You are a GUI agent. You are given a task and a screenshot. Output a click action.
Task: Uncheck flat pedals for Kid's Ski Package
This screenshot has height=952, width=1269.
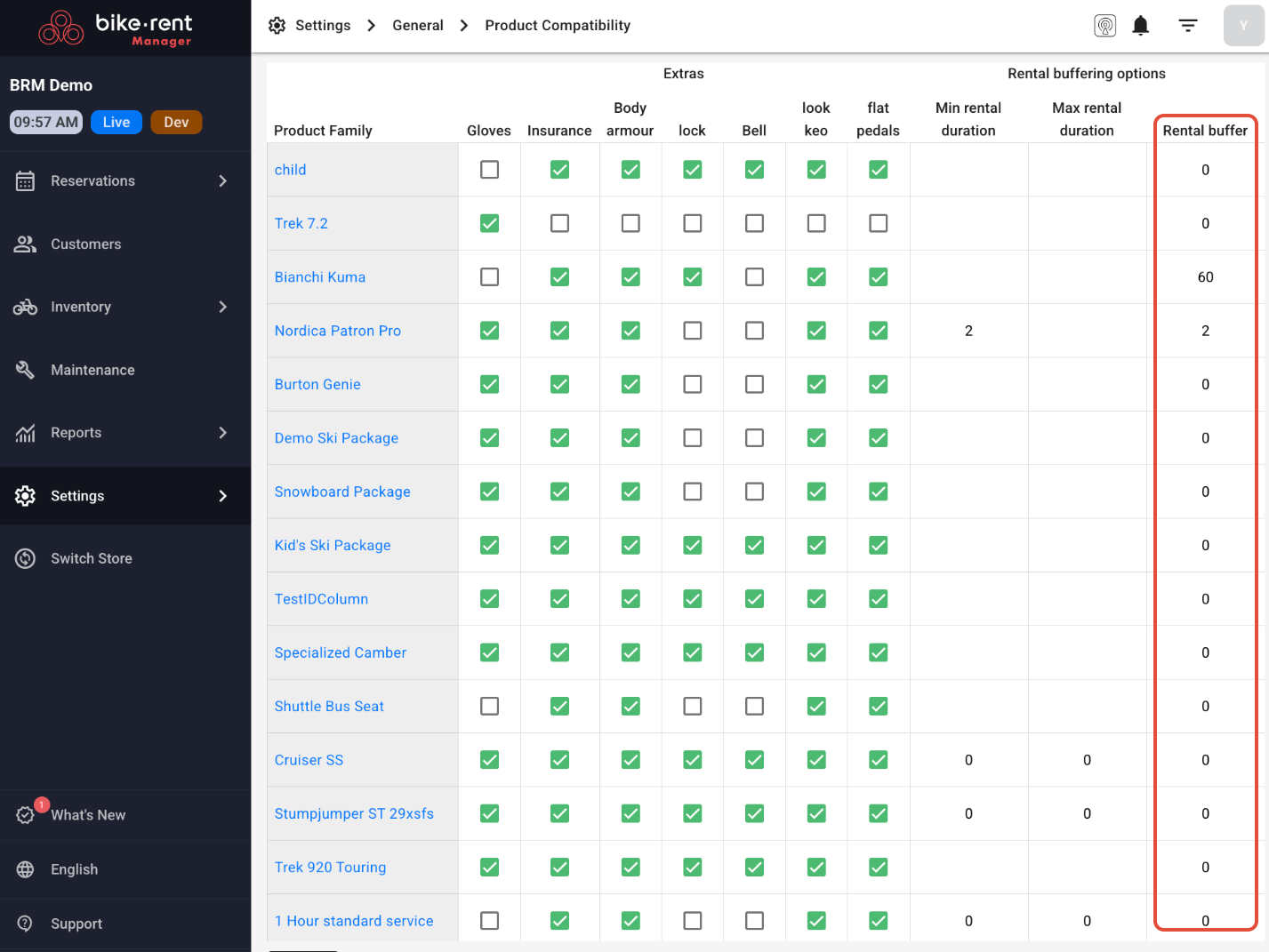[x=879, y=545]
